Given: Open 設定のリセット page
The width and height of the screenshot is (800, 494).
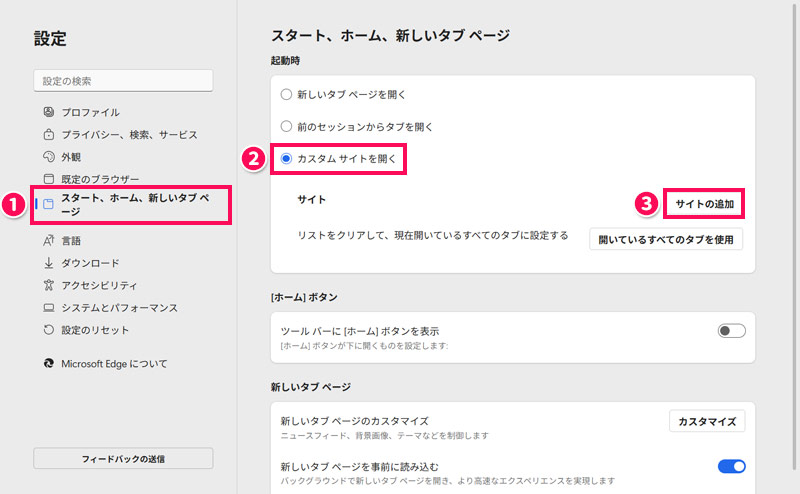Looking at the screenshot, I should pyautogui.click(x=95, y=330).
